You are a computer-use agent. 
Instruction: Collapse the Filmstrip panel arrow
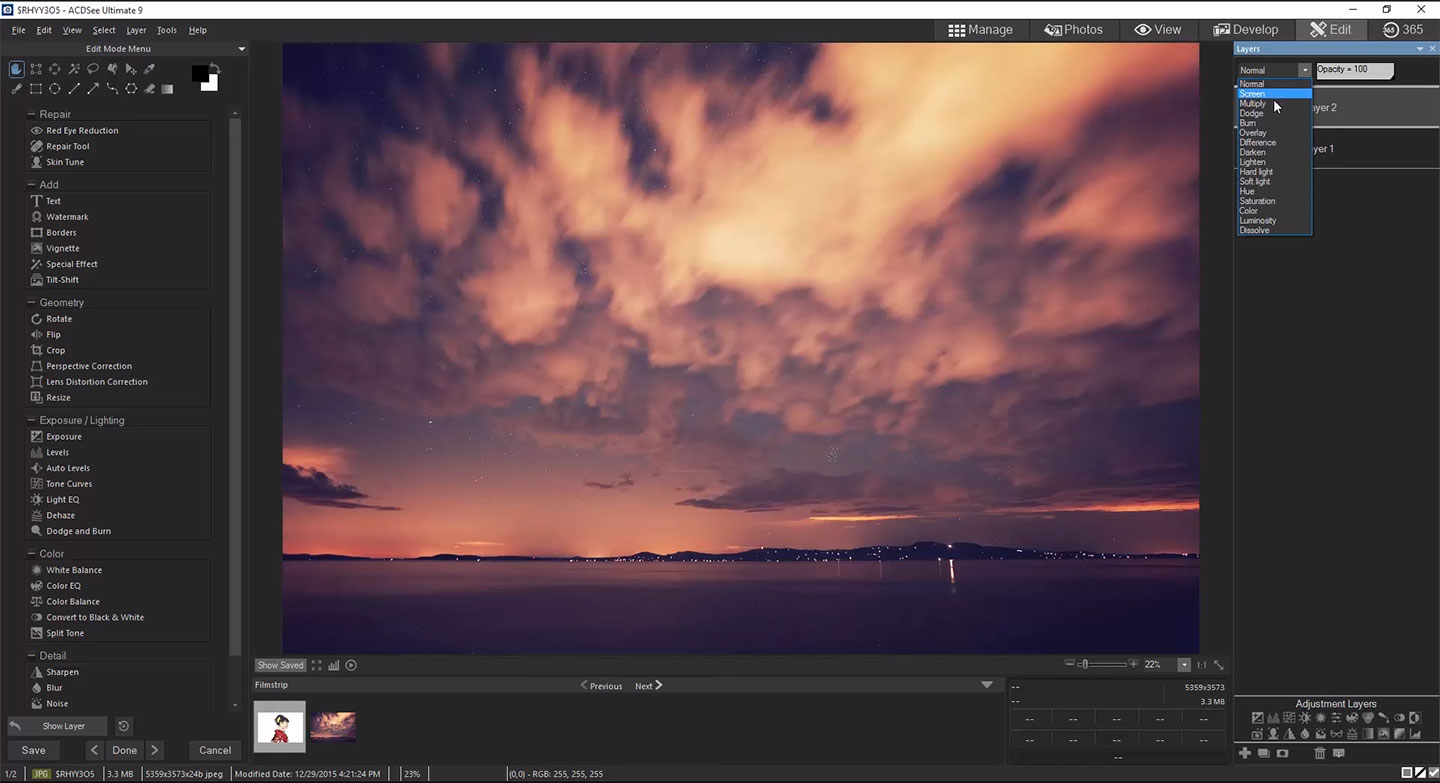[x=987, y=685]
